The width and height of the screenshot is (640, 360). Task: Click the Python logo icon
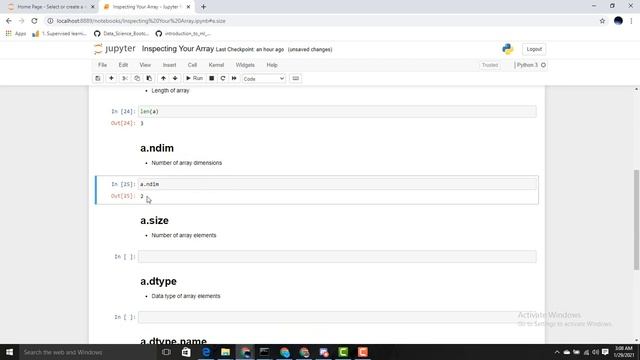[508, 49]
